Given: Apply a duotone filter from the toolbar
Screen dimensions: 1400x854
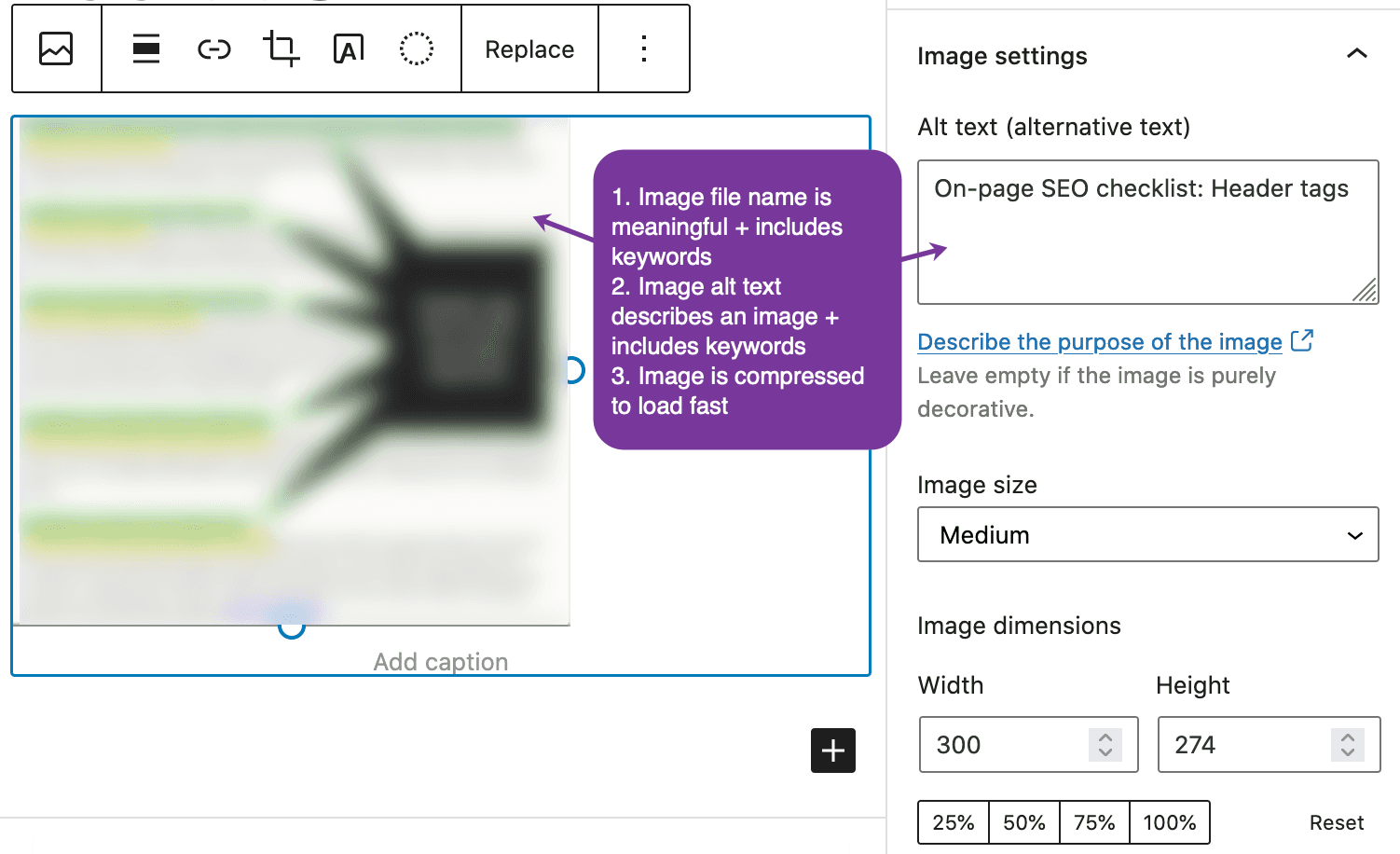Looking at the screenshot, I should tap(416, 48).
